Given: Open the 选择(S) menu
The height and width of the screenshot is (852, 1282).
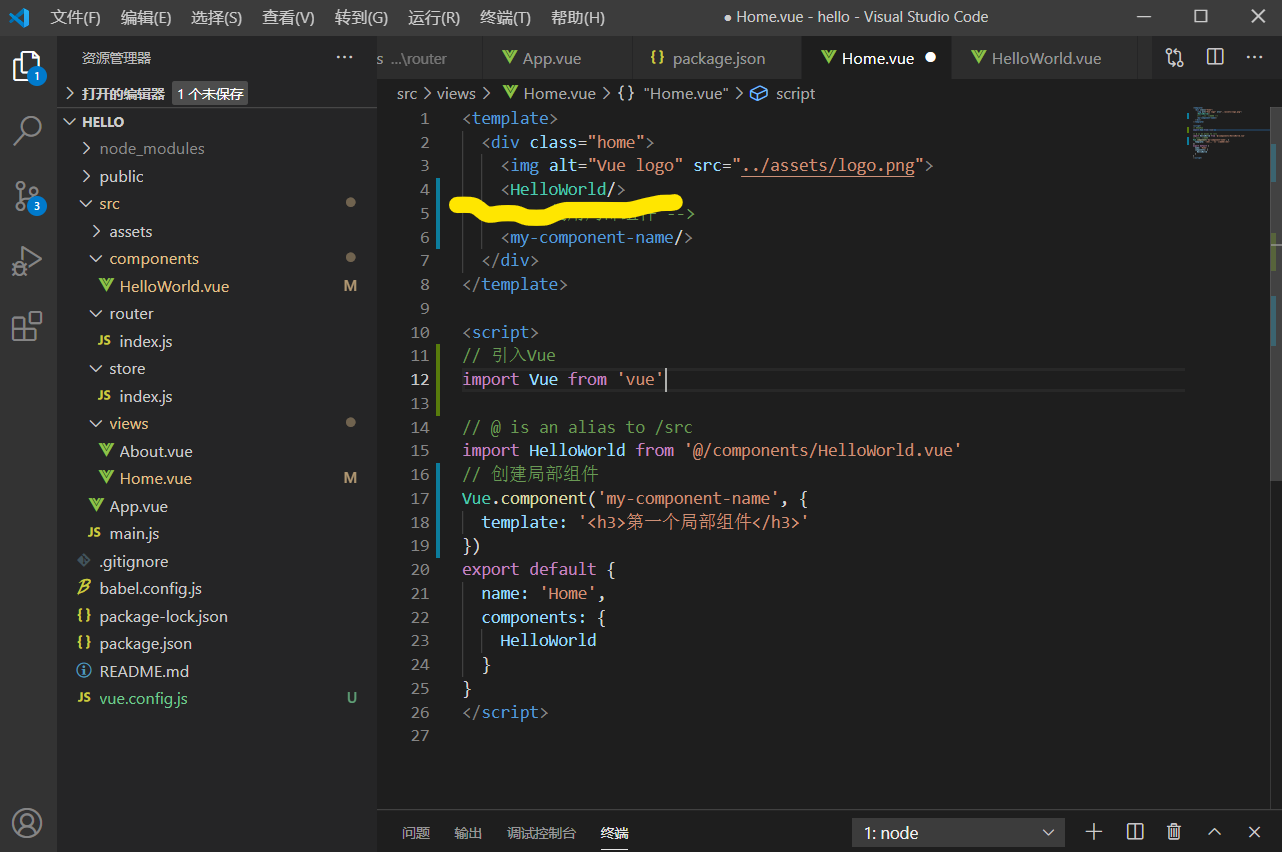Looking at the screenshot, I should (x=216, y=17).
